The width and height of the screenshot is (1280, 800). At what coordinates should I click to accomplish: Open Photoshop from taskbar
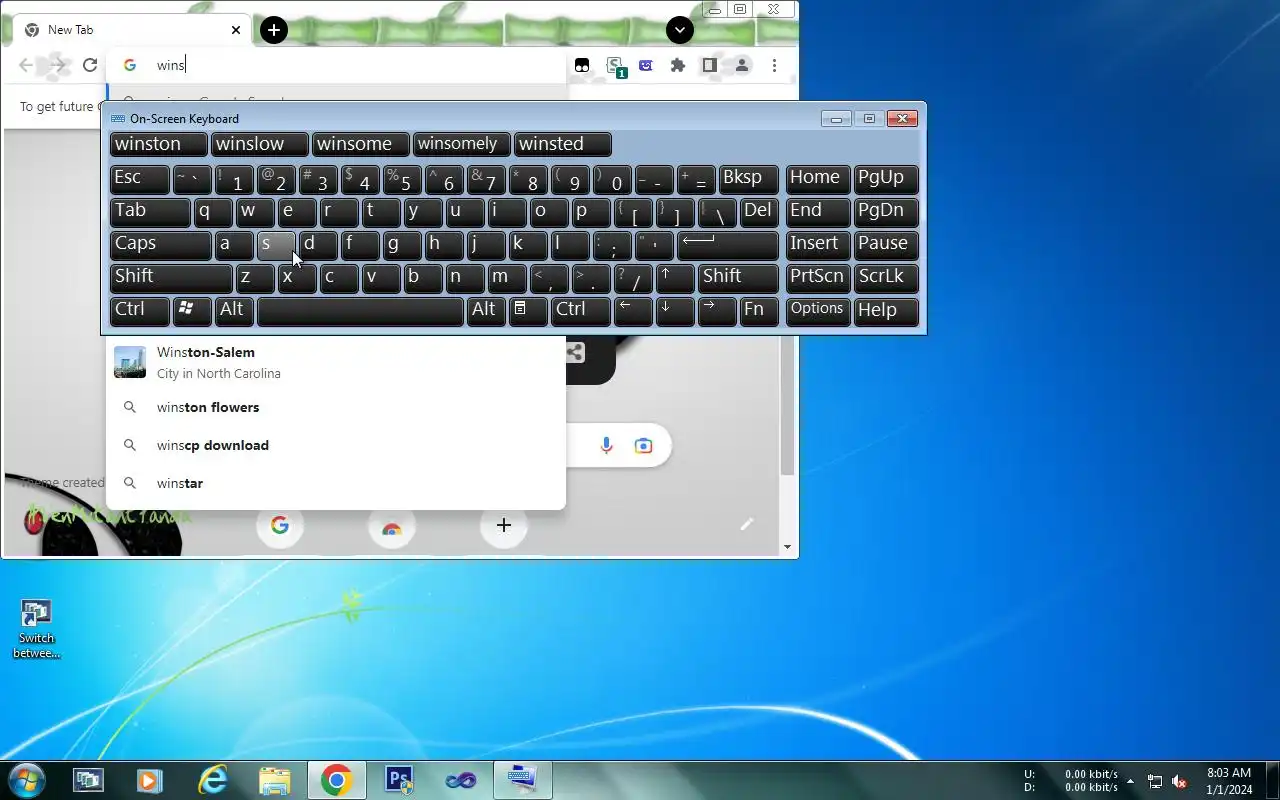click(x=399, y=780)
